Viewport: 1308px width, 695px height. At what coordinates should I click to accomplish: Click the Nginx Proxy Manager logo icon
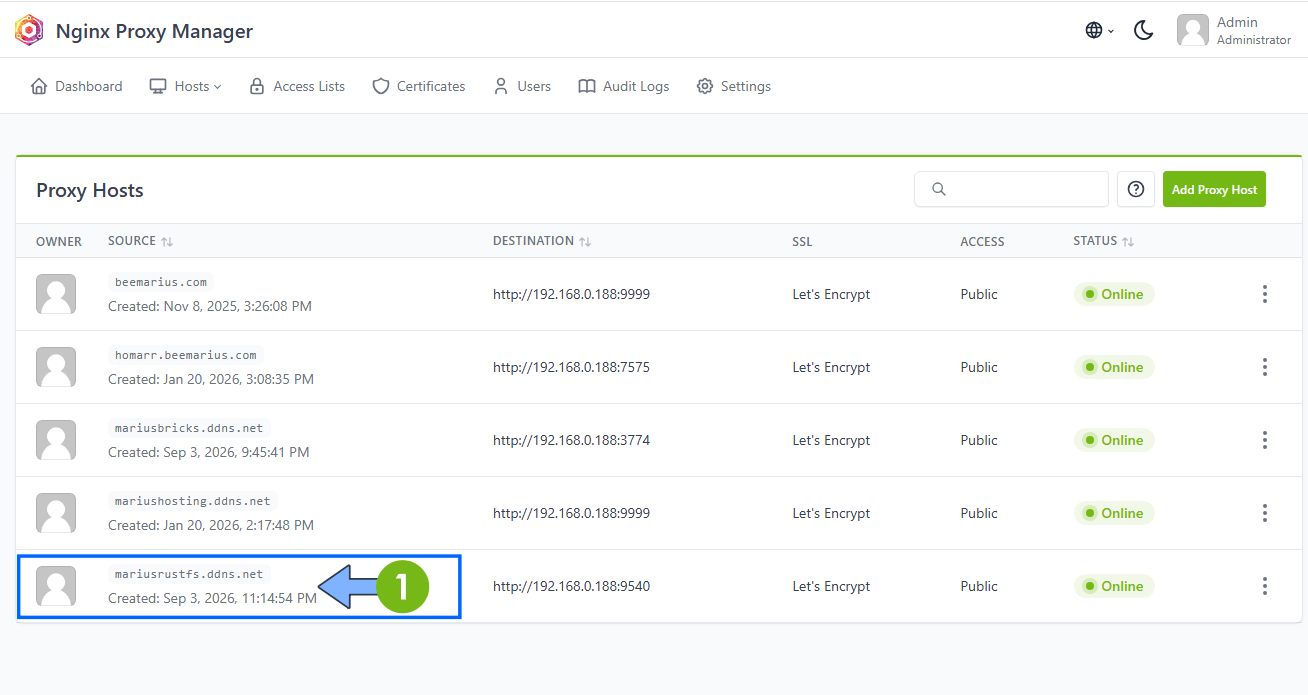click(x=30, y=30)
